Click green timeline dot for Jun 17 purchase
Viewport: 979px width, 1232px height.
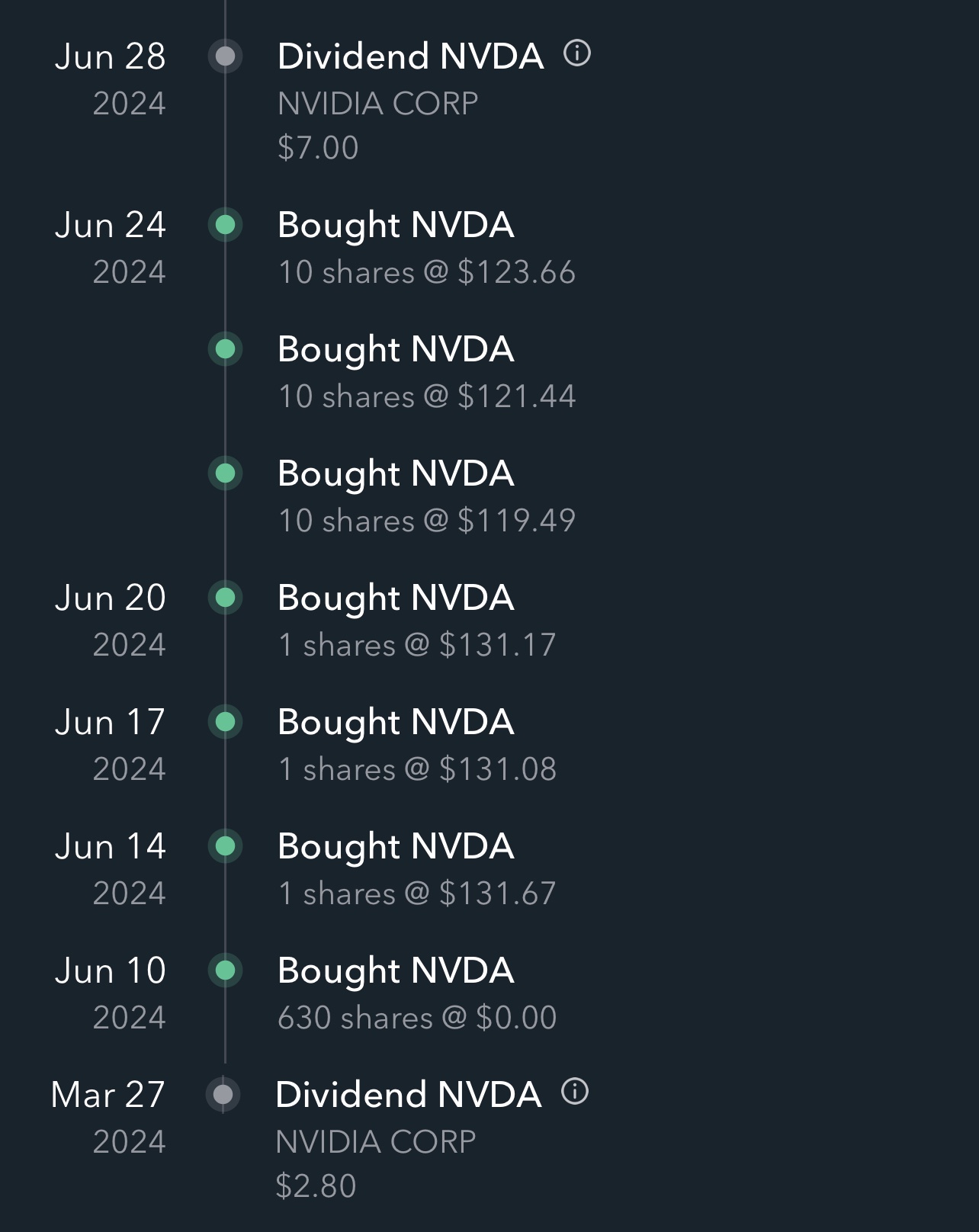(225, 721)
